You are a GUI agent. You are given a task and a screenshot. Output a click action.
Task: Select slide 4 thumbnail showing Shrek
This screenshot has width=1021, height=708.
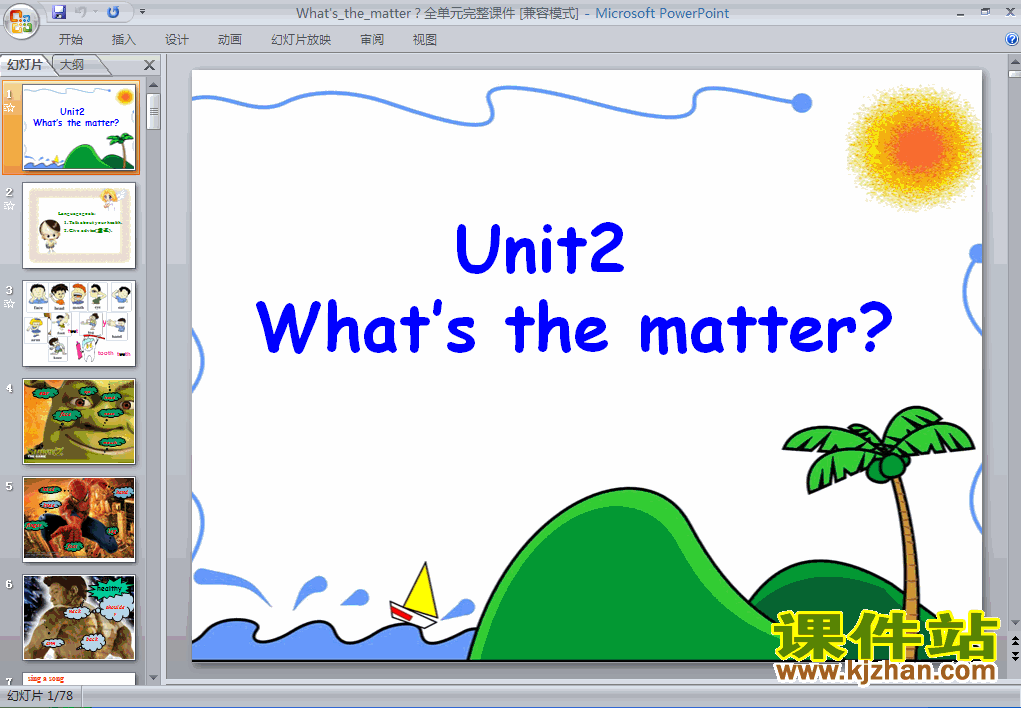point(79,421)
